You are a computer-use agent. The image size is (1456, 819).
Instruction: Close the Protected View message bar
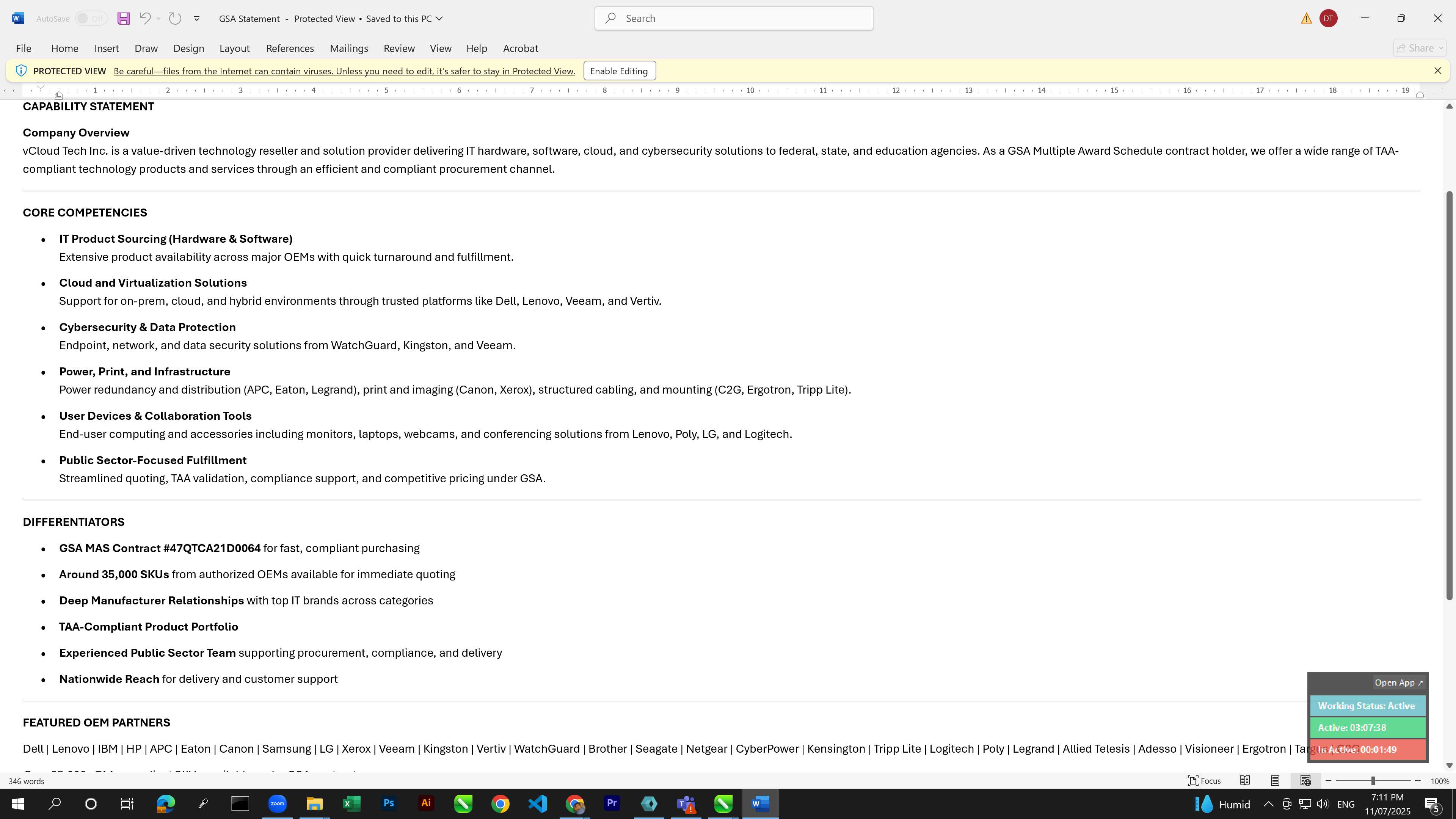1437,71
